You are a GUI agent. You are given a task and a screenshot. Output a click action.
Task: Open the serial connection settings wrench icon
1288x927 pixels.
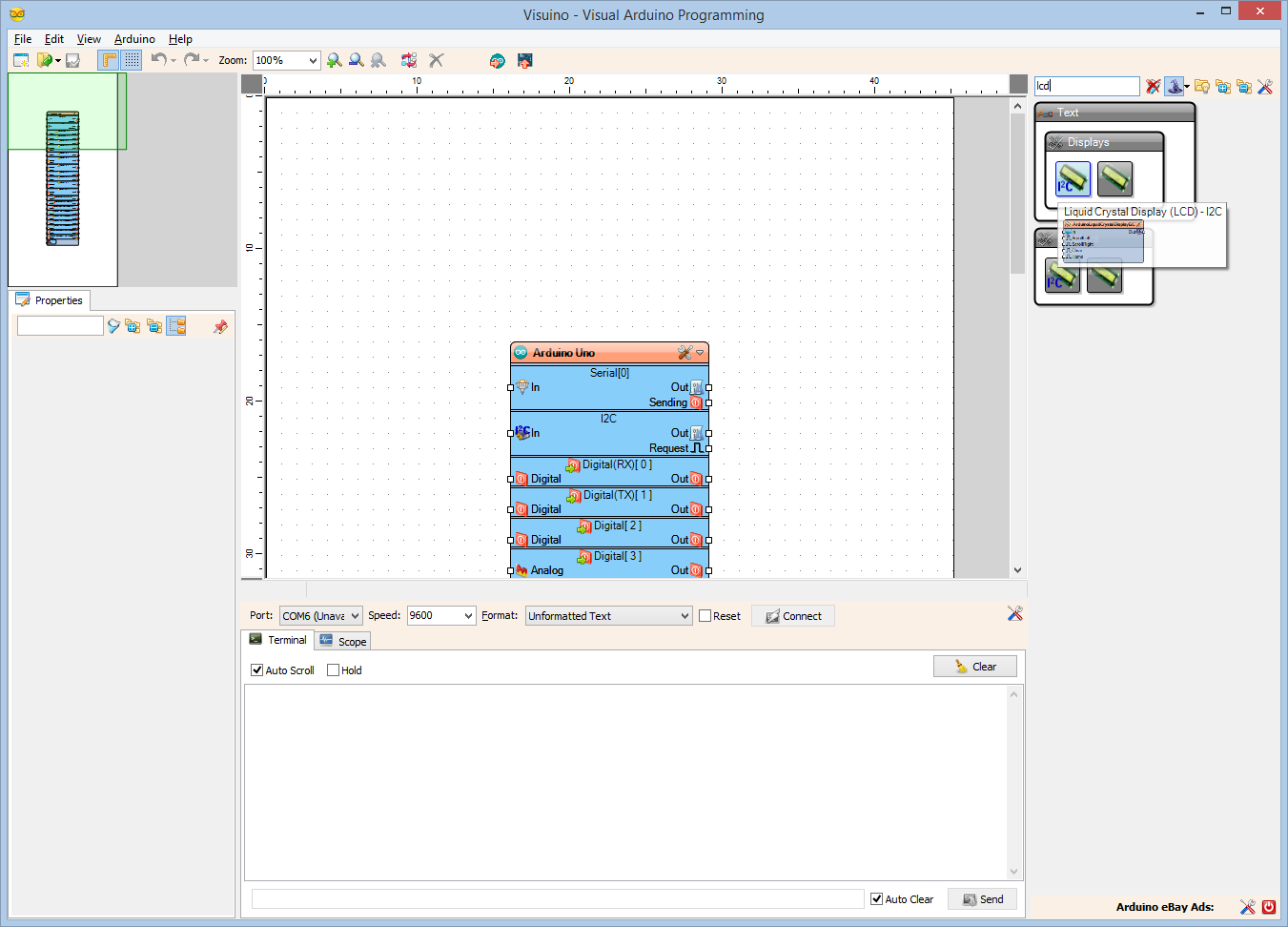(1014, 613)
